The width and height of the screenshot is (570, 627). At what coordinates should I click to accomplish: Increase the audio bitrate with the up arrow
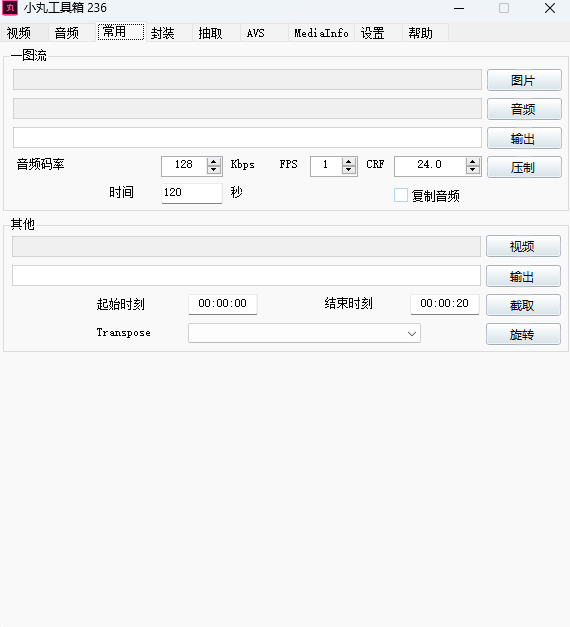click(x=214, y=162)
